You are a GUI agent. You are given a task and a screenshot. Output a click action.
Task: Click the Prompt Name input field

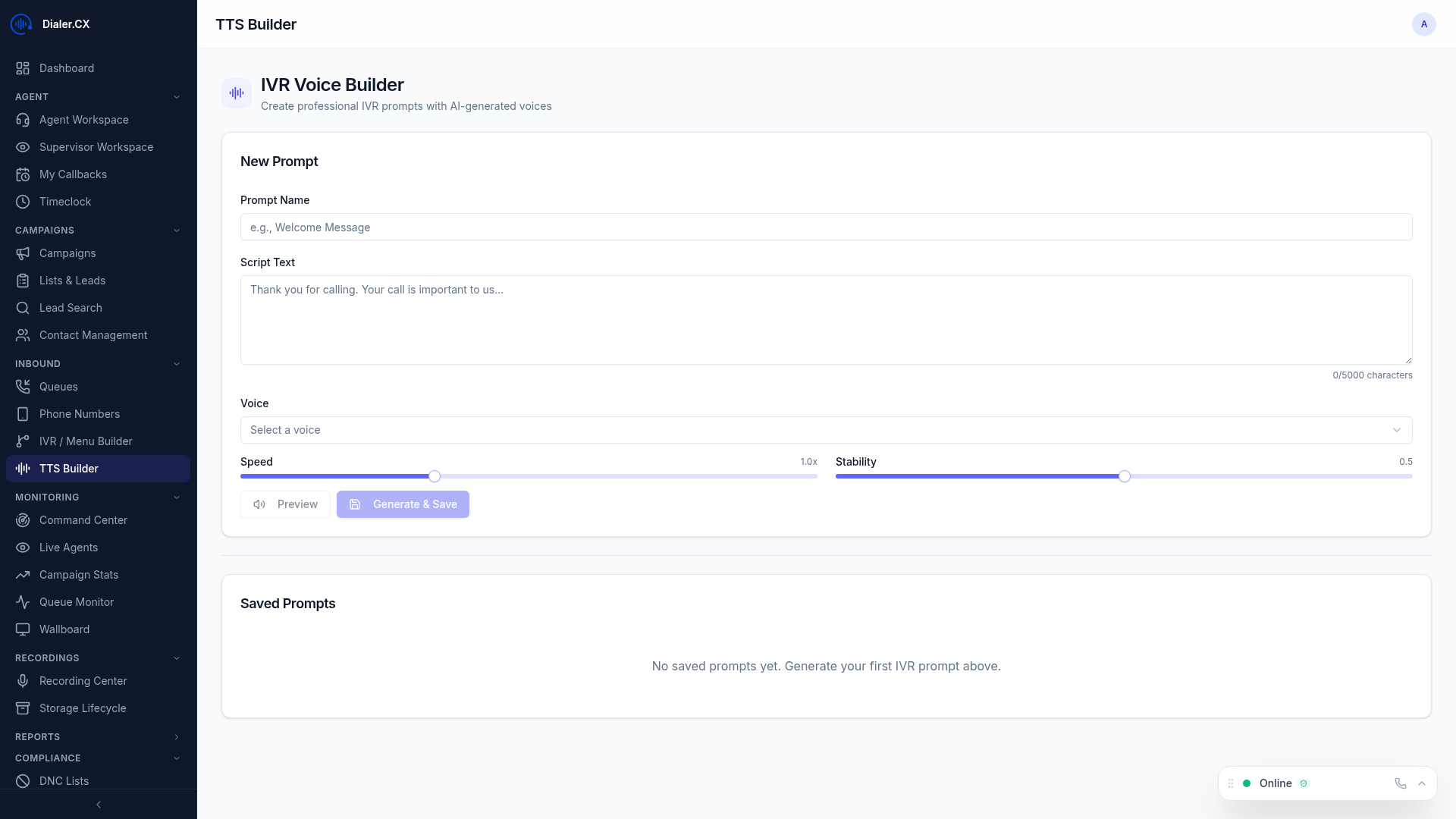coord(826,227)
